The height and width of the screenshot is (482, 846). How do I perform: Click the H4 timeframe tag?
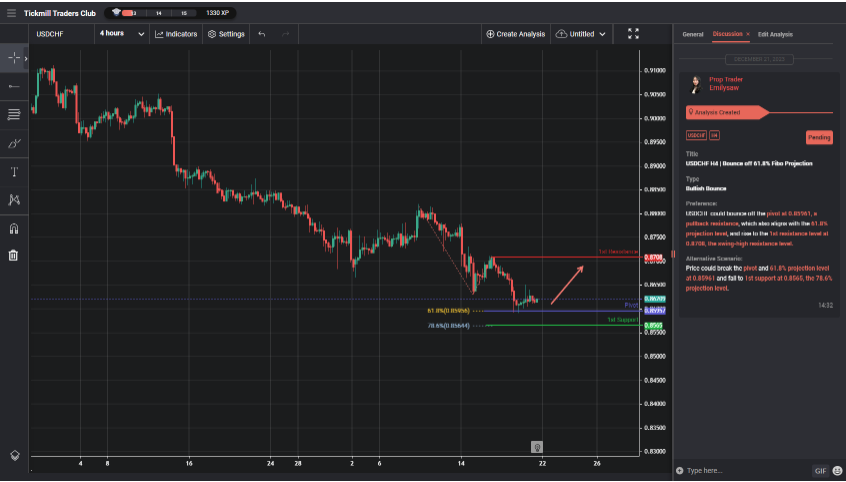coord(714,135)
